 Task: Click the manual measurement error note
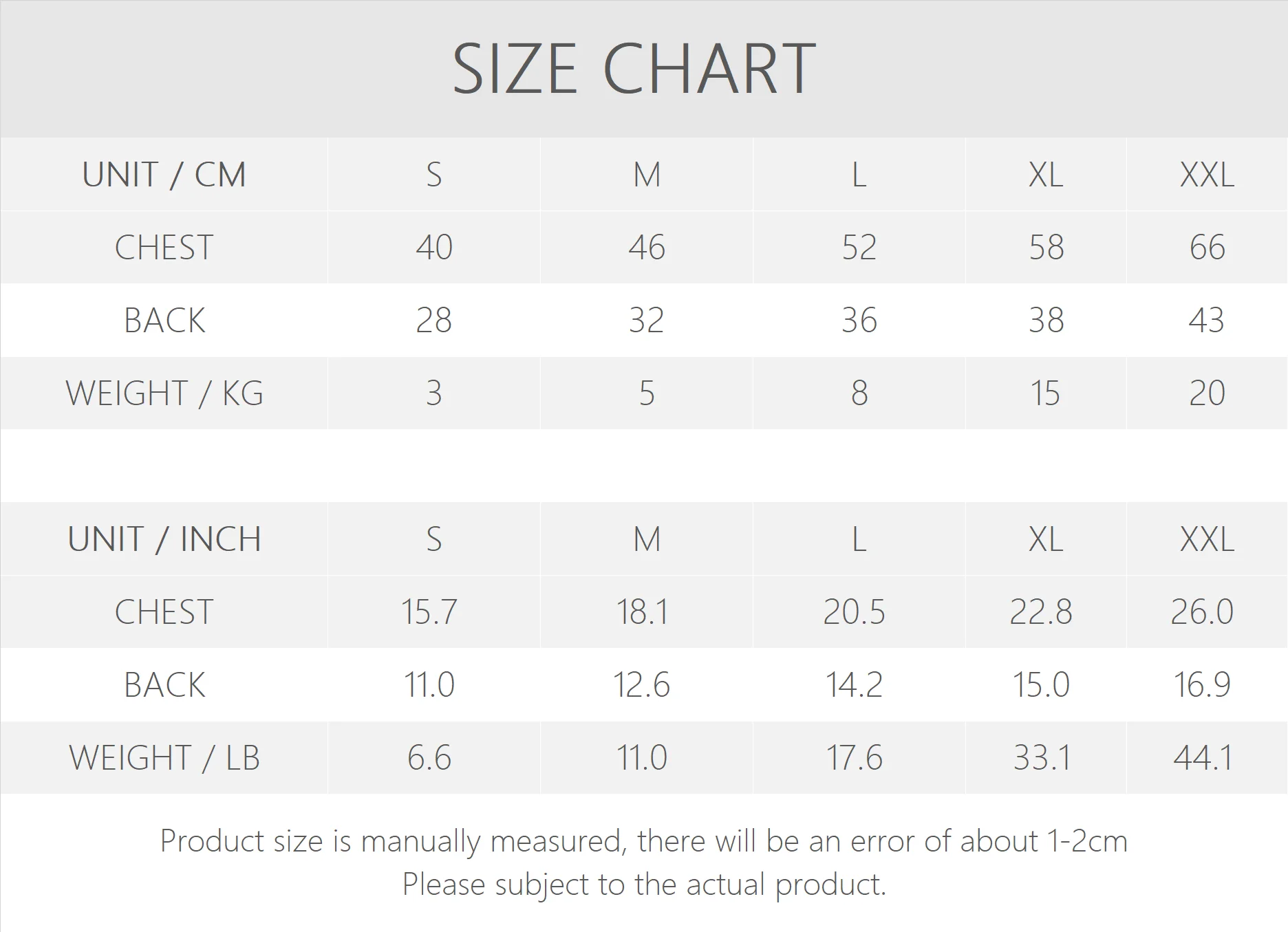pyautogui.click(x=643, y=841)
